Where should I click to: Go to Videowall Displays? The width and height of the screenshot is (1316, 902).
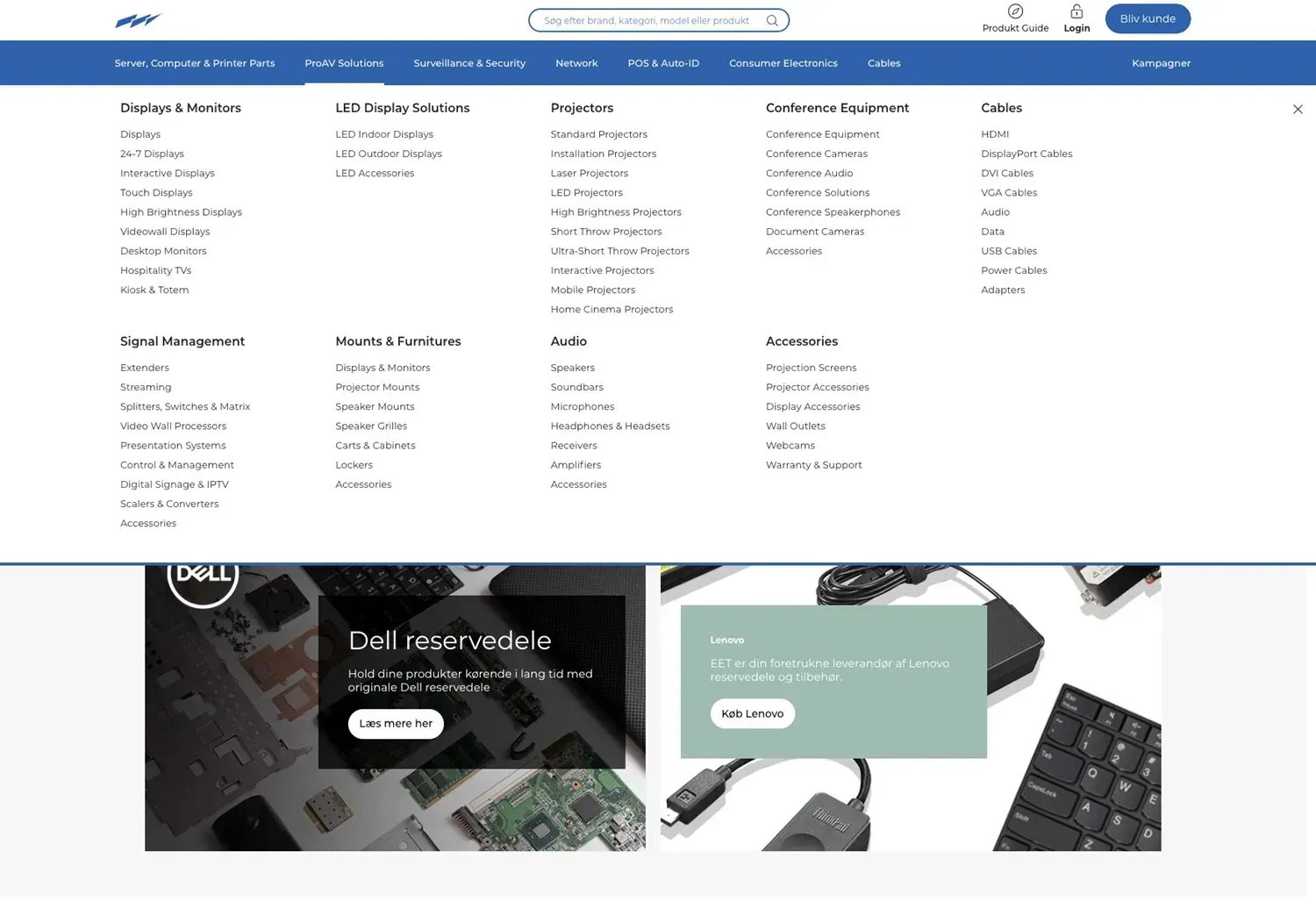pos(165,232)
